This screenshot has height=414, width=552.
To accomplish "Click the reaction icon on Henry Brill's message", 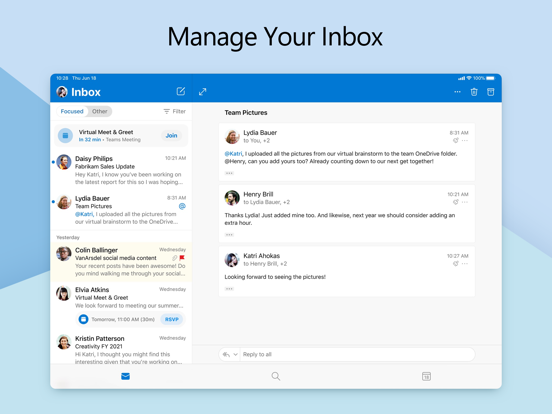I will 456,202.
